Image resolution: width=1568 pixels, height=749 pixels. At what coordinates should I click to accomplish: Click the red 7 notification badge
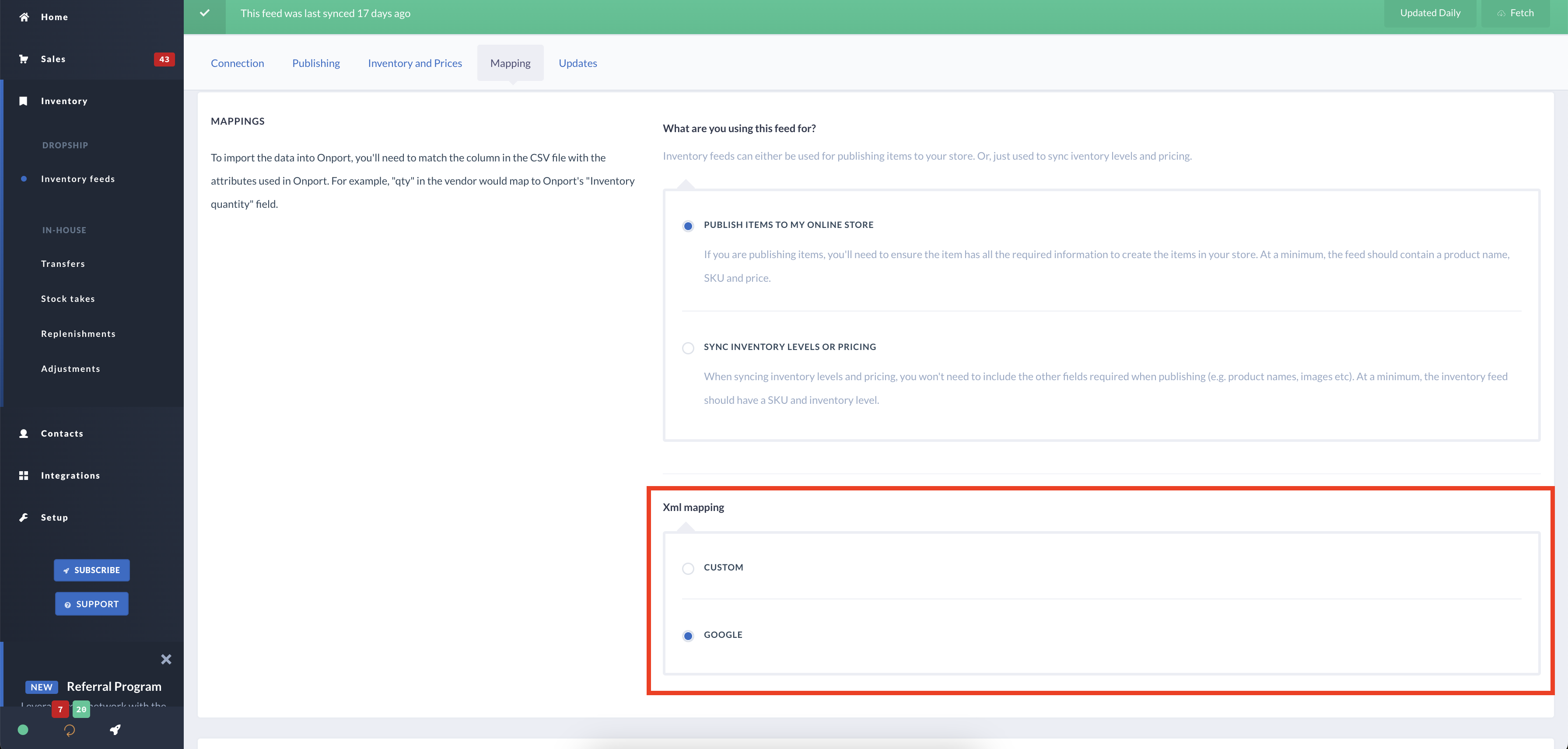pos(60,709)
